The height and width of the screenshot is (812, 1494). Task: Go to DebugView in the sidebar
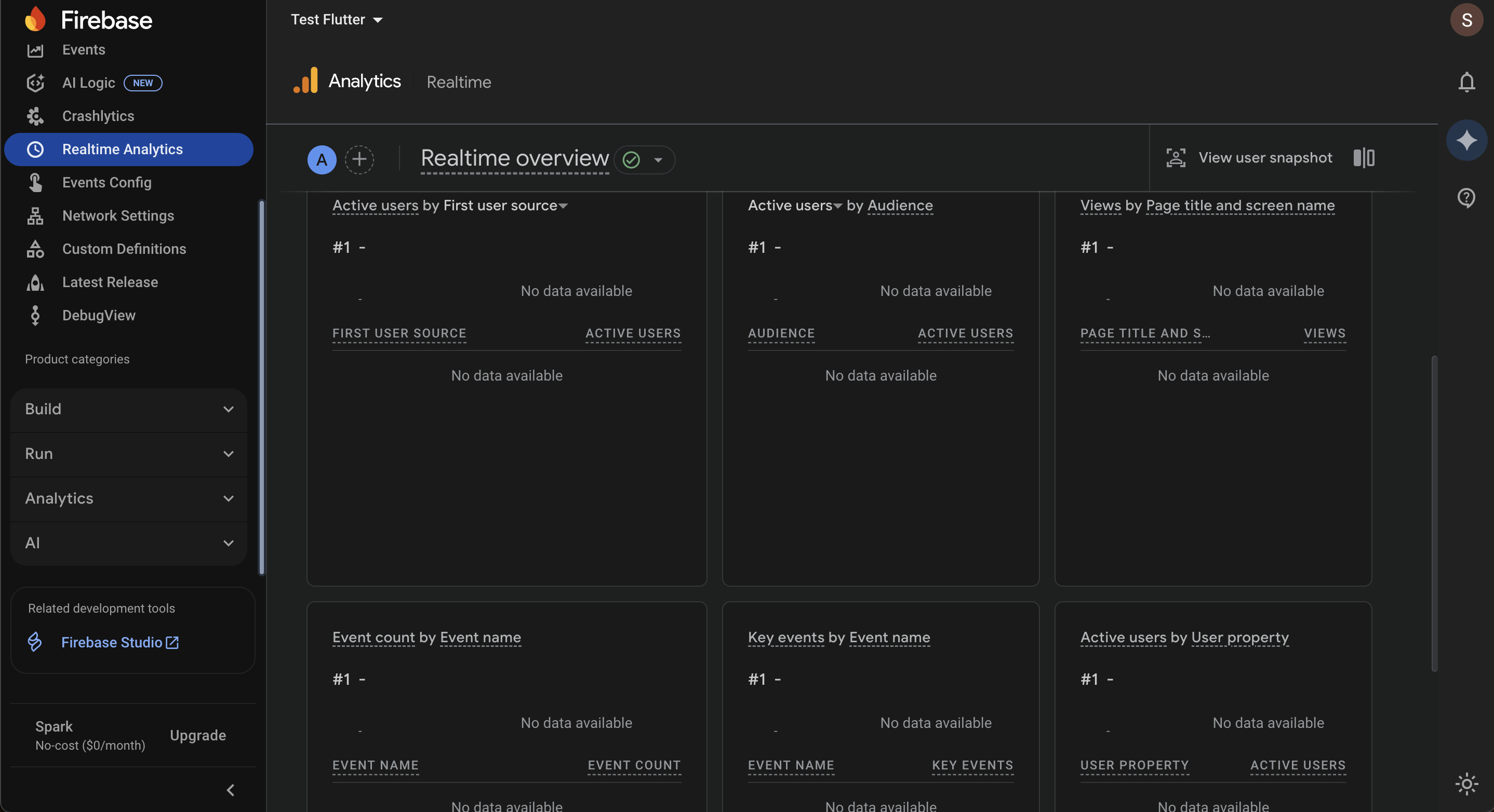[99, 315]
